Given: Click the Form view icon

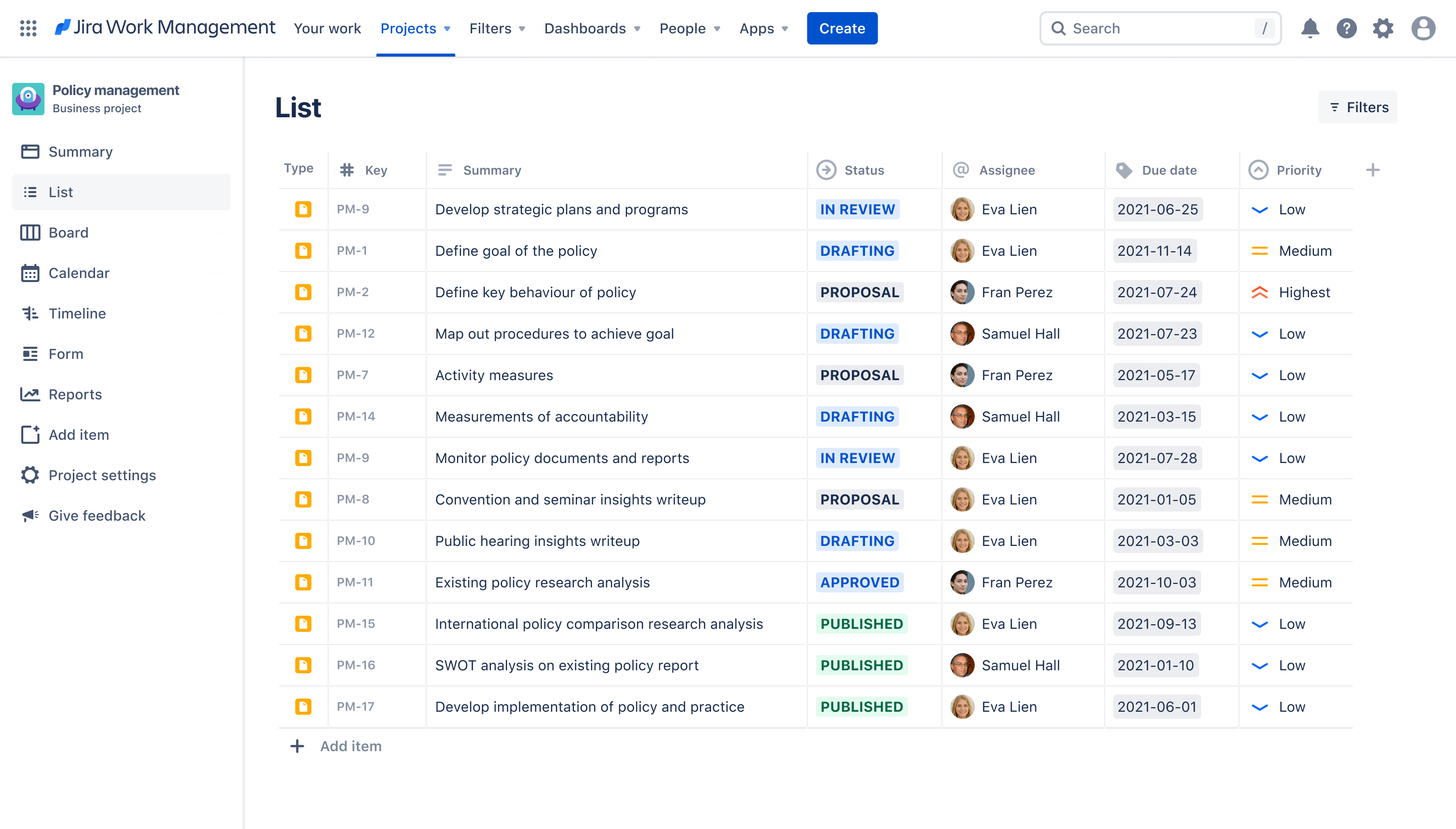Looking at the screenshot, I should pyautogui.click(x=29, y=353).
